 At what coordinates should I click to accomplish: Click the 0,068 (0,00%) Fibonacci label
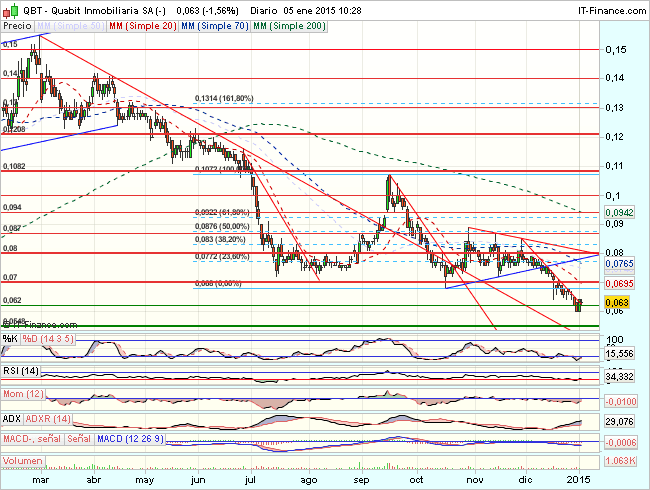pyautogui.click(x=218, y=284)
